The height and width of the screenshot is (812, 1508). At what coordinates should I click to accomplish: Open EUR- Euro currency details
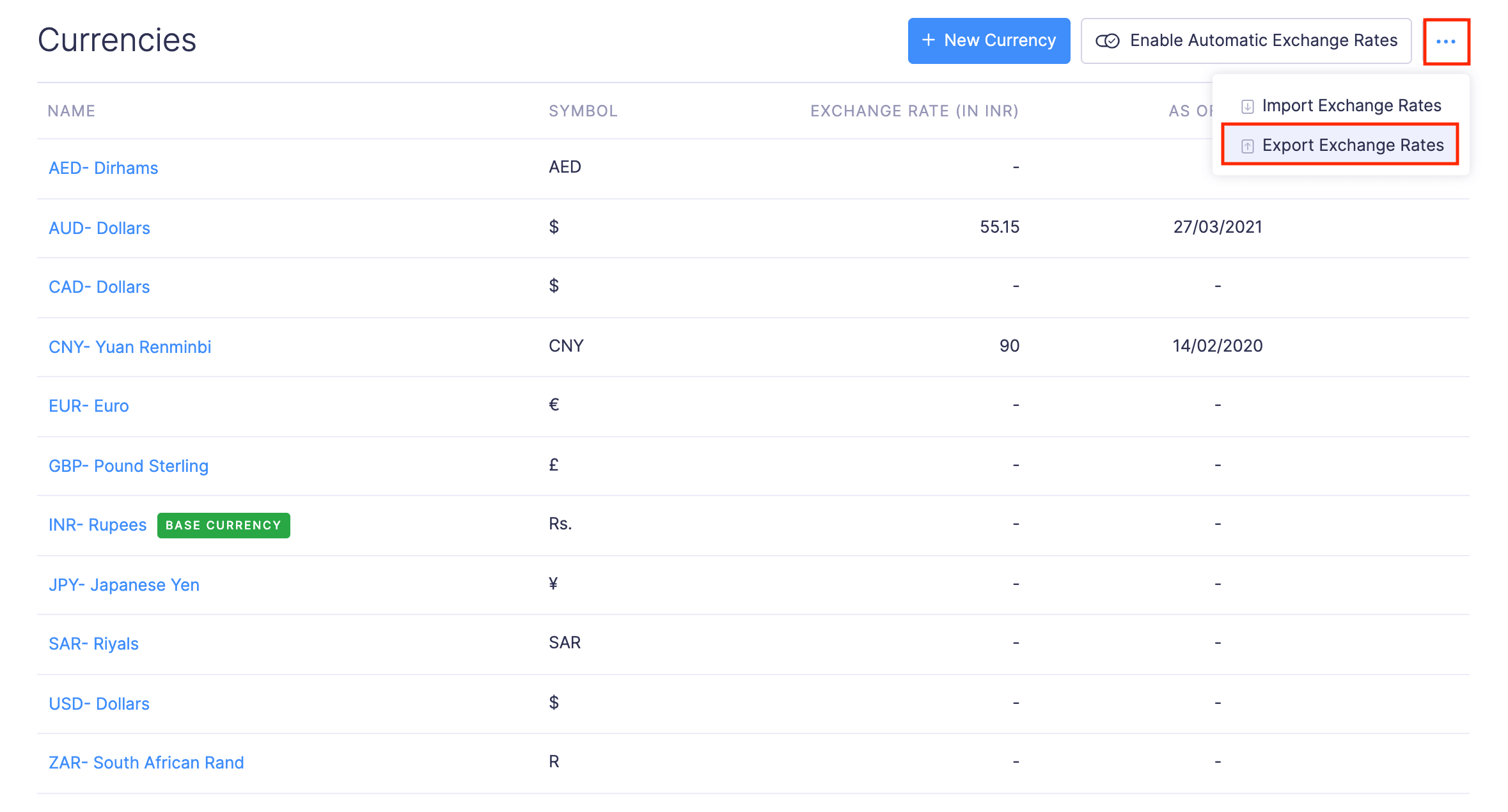pos(89,405)
